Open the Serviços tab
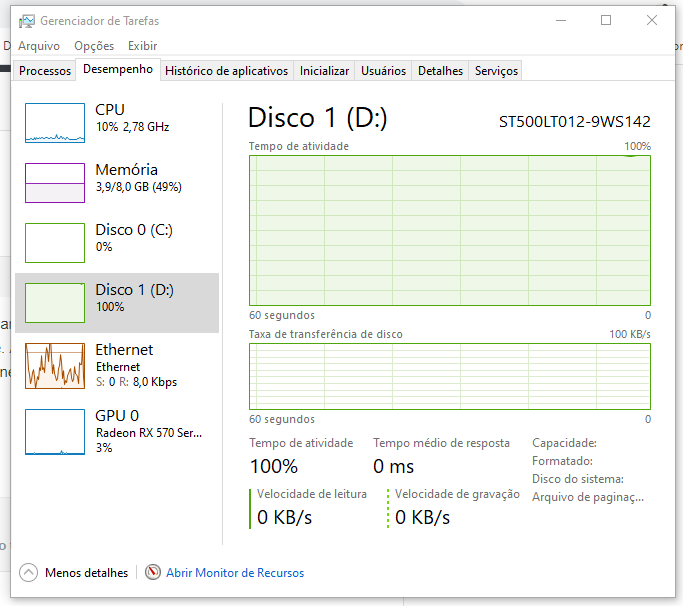Viewport: 683px width, 606px height. 496,71
